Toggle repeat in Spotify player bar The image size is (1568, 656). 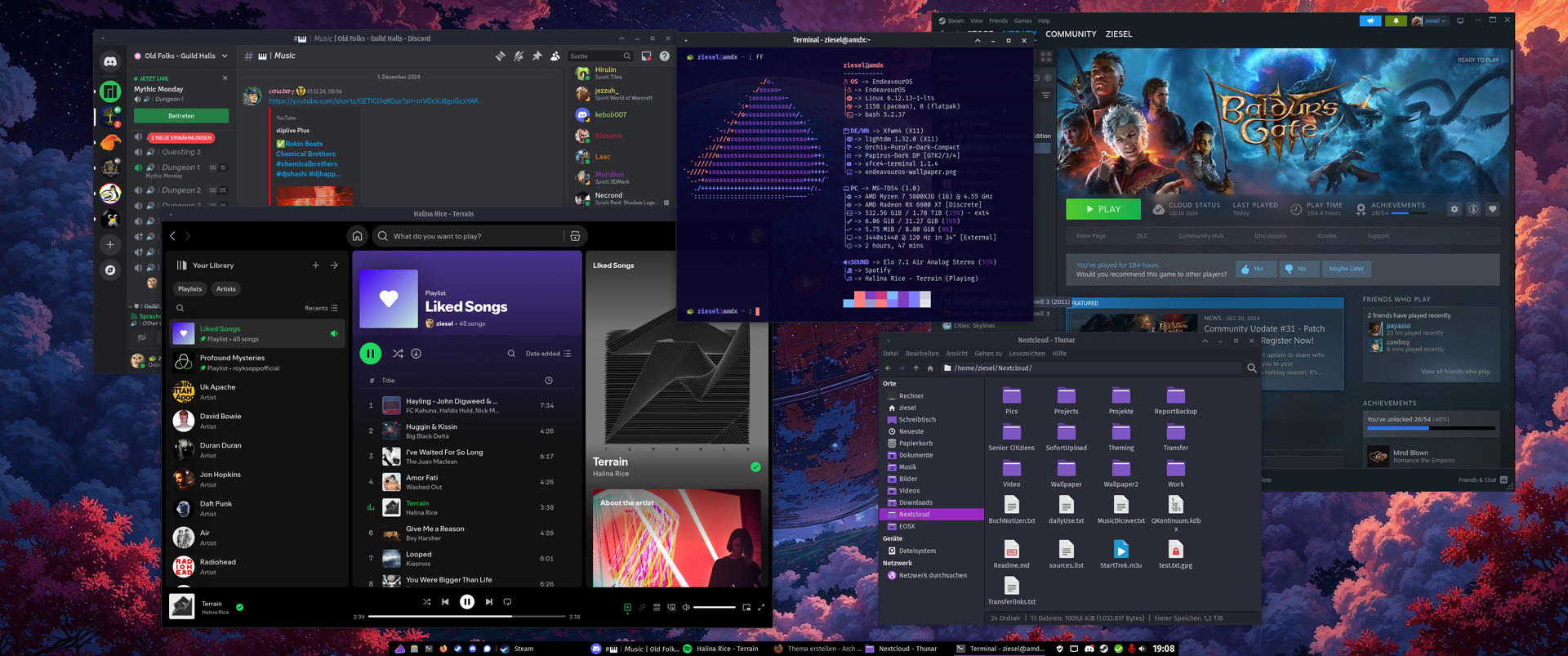tap(507, 602)
